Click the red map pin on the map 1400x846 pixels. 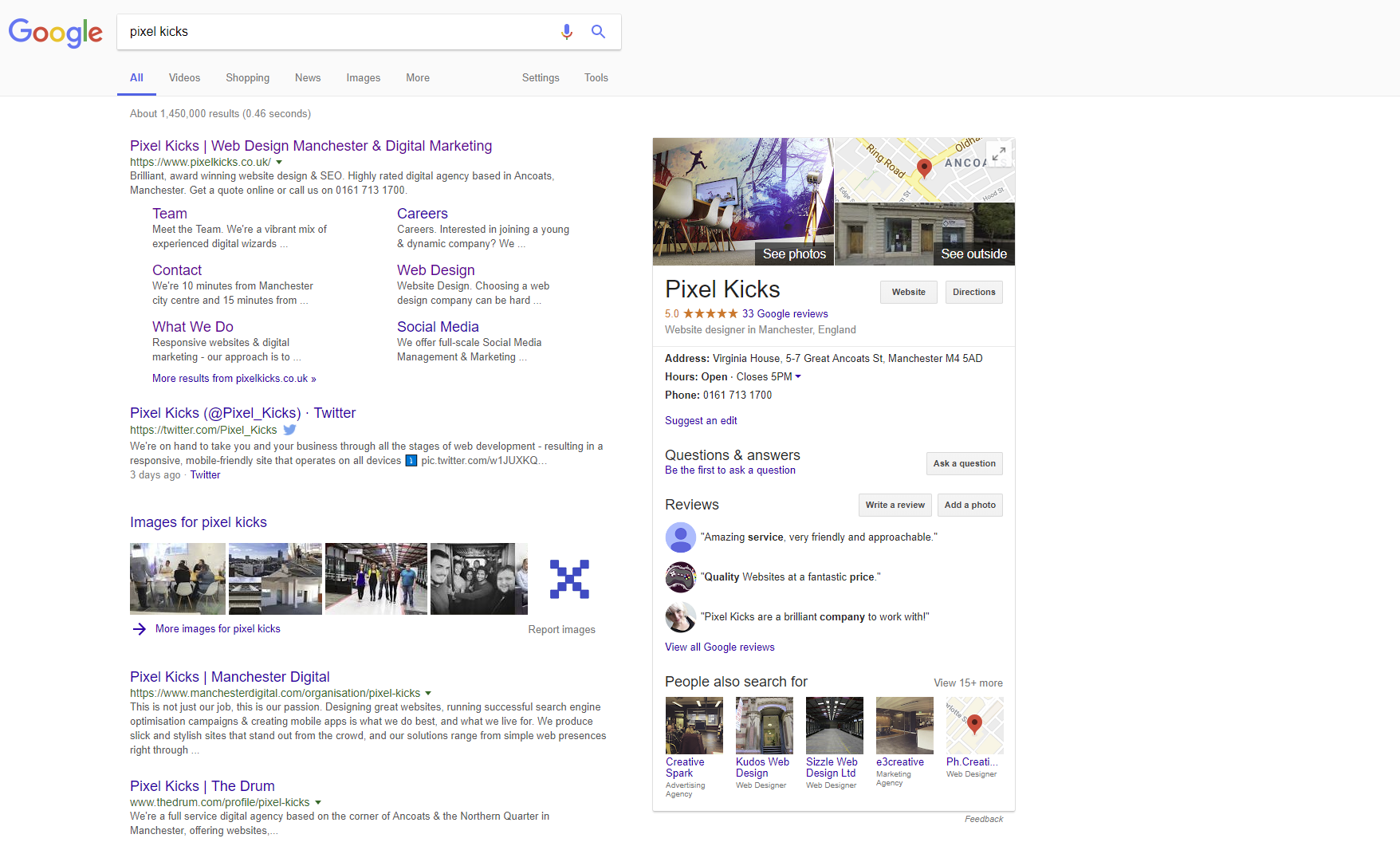coord(924,167)
